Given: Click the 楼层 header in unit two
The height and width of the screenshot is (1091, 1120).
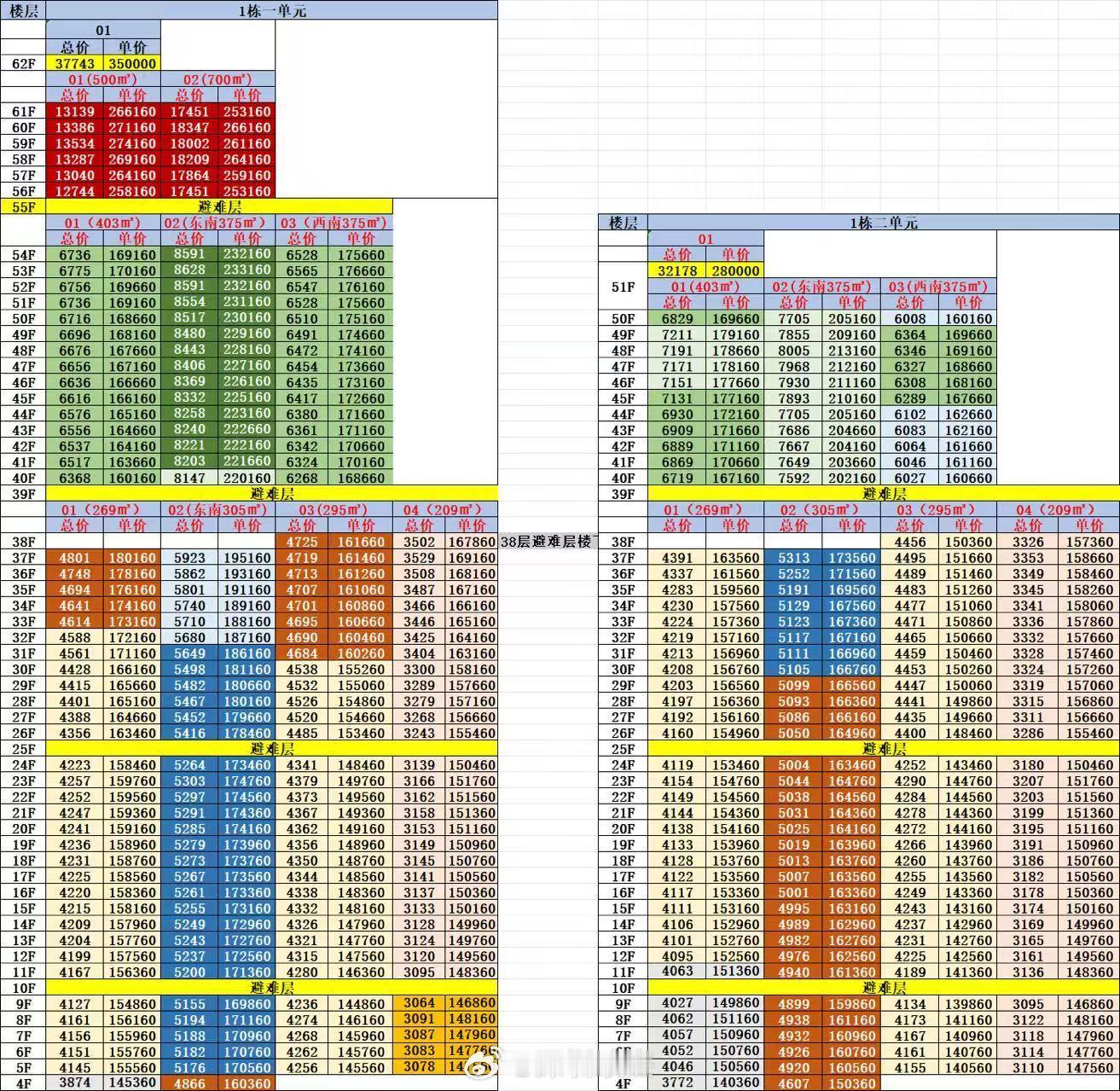Looking at the screenshot, I should (623, 223).
